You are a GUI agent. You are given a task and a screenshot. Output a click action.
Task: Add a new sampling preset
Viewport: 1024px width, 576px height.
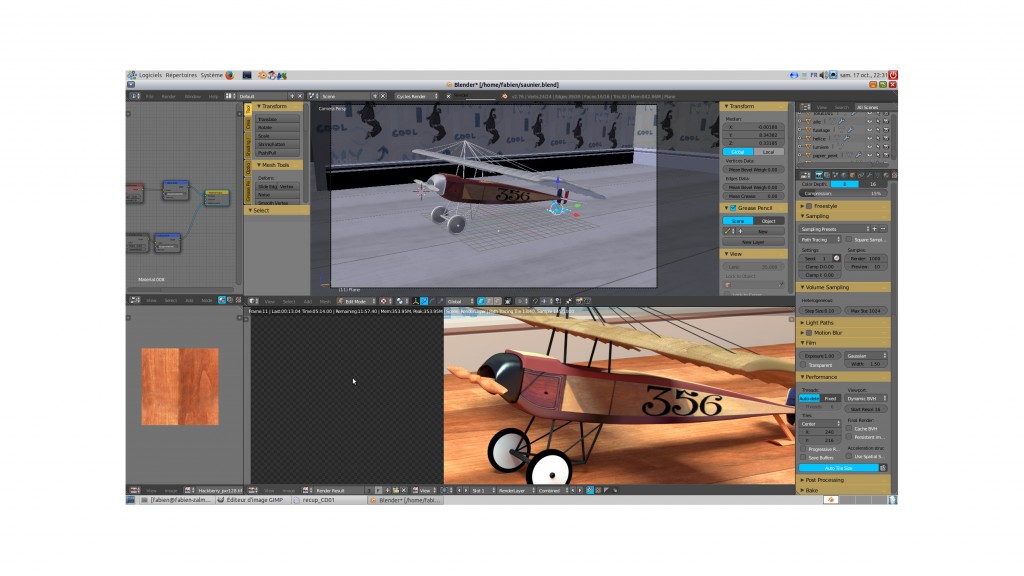[x=875, y=229]
